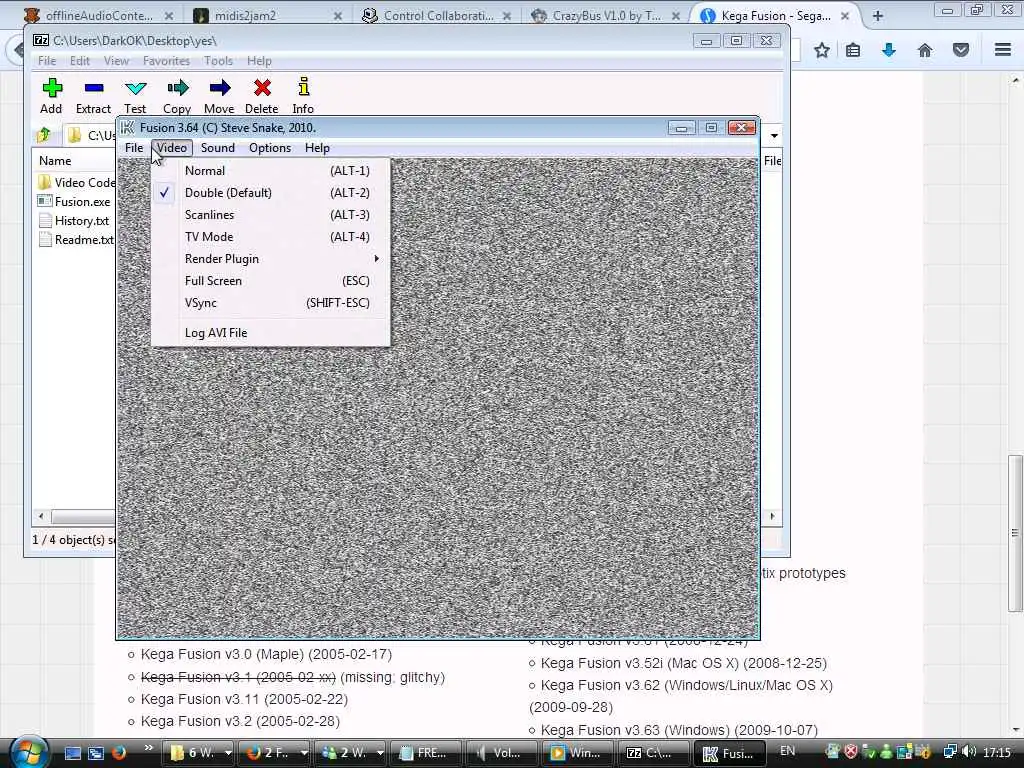Viewport: 1024px width, 768px height.
Task: Go to Firefox home page icon
Action: click(x=925, y=50)
